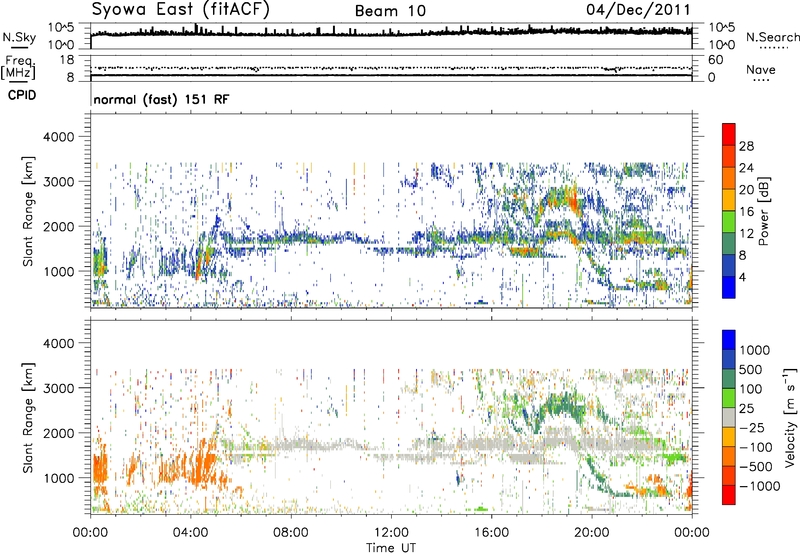800x554 pixels.
Task: Click the red bottom of Velocity colorbar
Action: 729,495
